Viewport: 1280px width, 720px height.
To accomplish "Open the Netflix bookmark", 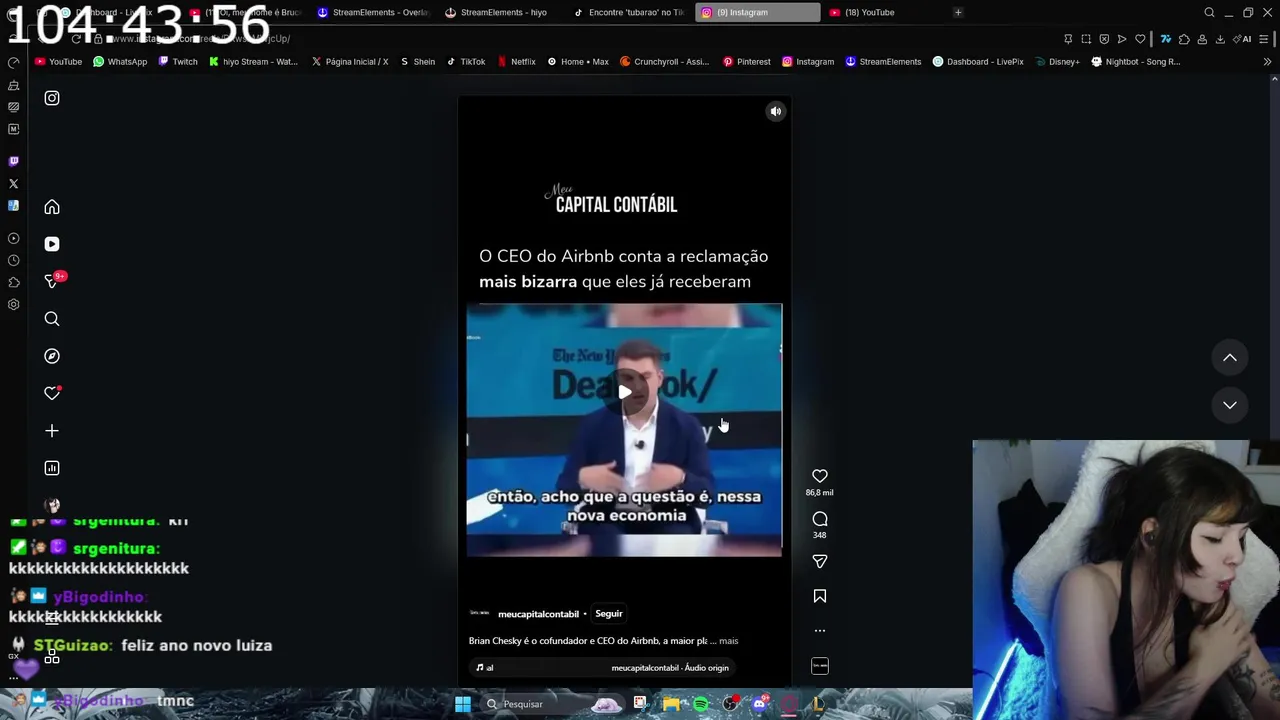I will click(x=516, y=62).
